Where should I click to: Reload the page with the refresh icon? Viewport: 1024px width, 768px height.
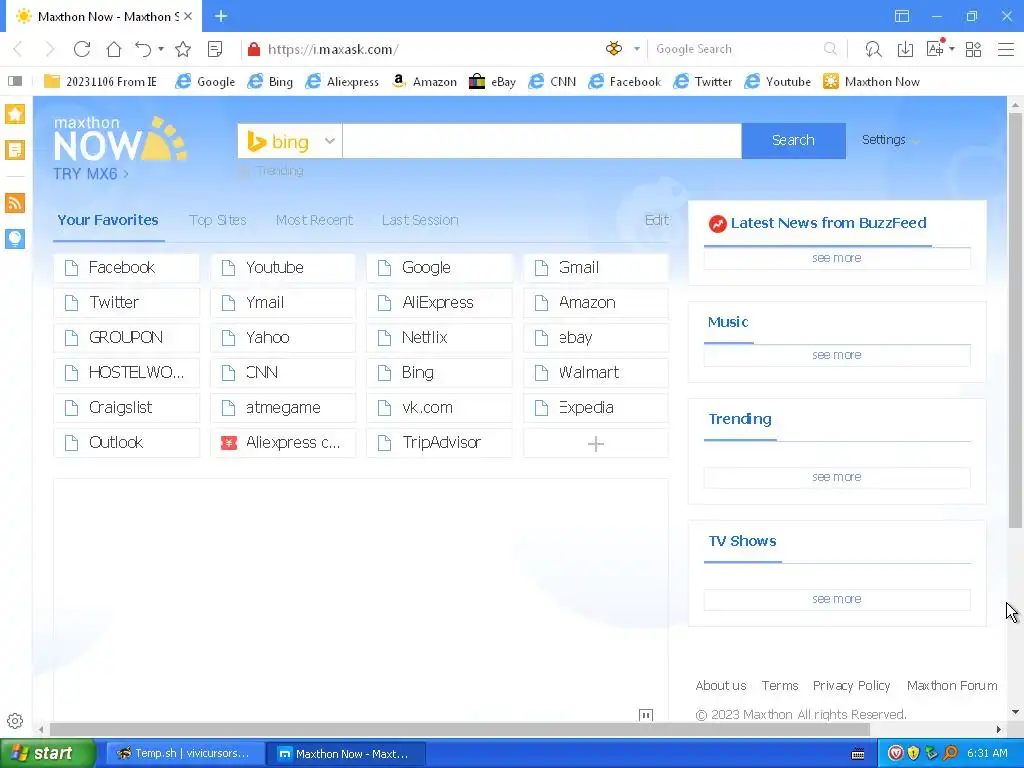point(82,49)
